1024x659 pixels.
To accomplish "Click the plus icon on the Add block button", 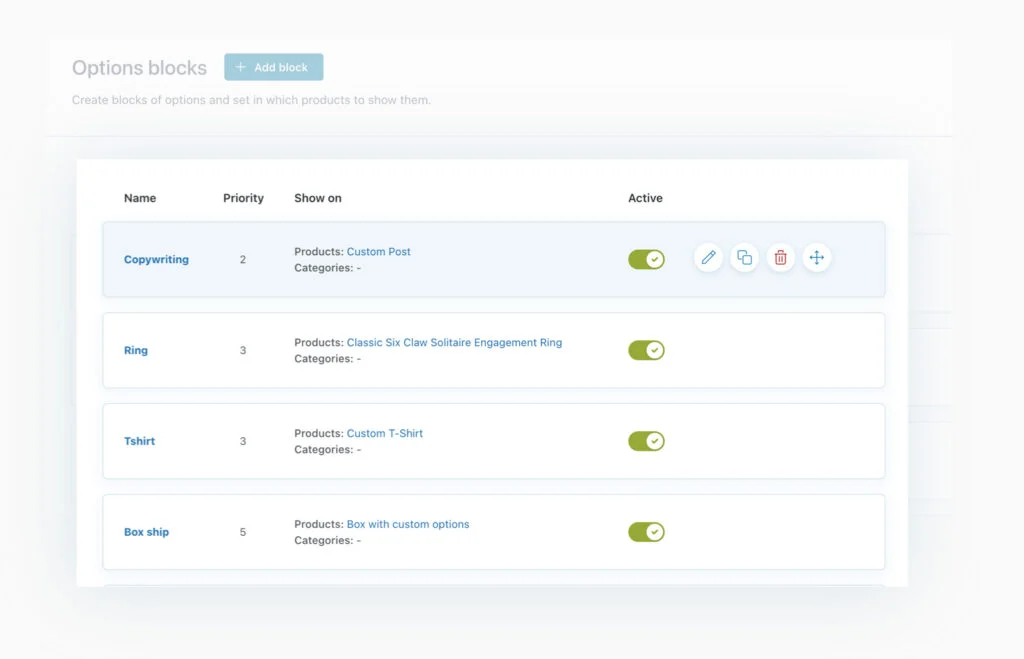I will [x=240, y=67].
